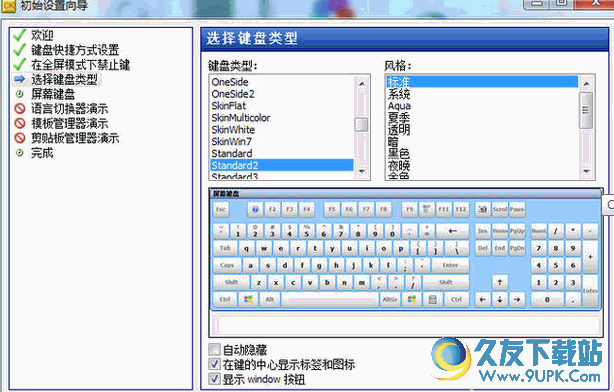Pick SkinFlat keyboard type
Viewport: 614px width, 392px height.
pos(282,106)
